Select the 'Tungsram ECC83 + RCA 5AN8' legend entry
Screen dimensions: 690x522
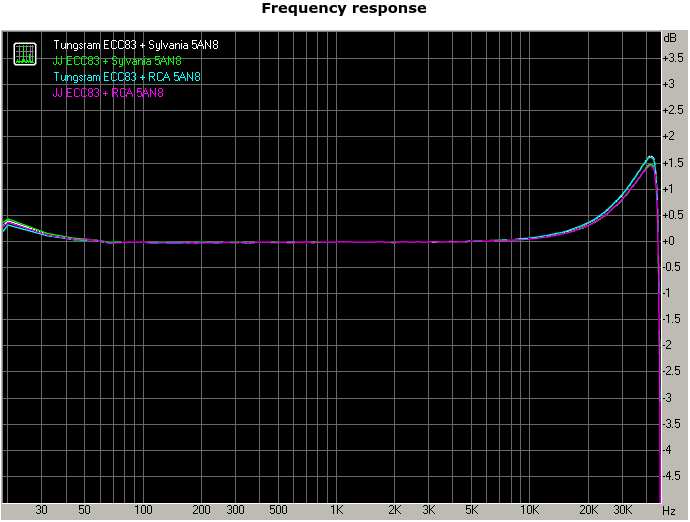click(127, 77)
